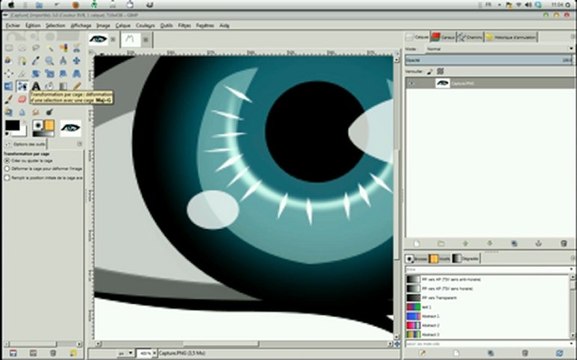Open the layer Mode dropdown
577x360 pixels.
(500, 49)
